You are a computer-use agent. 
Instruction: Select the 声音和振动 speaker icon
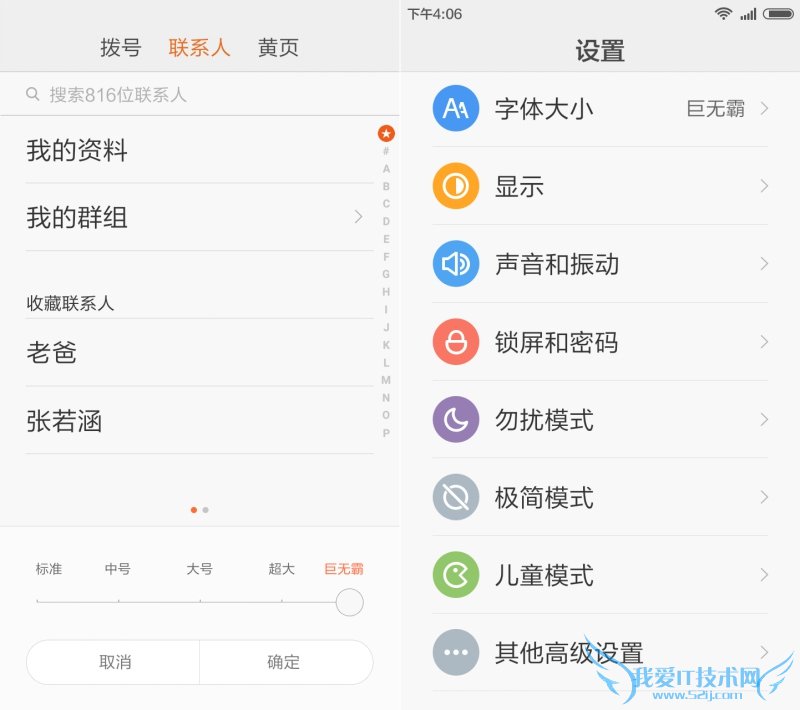(456, 264)
